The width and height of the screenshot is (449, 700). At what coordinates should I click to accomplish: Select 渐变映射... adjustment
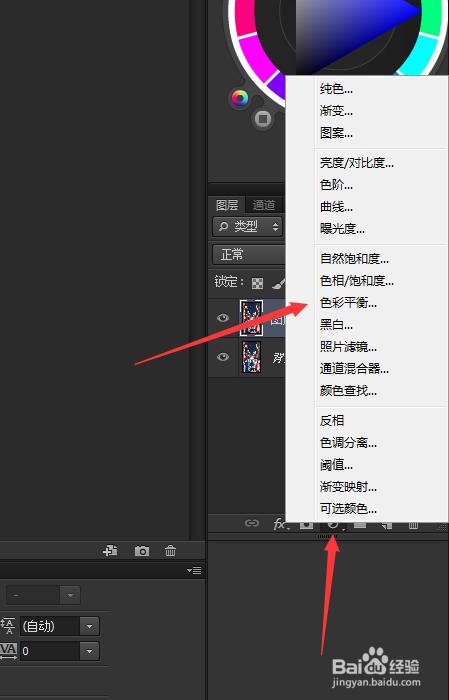pos(348,487)
